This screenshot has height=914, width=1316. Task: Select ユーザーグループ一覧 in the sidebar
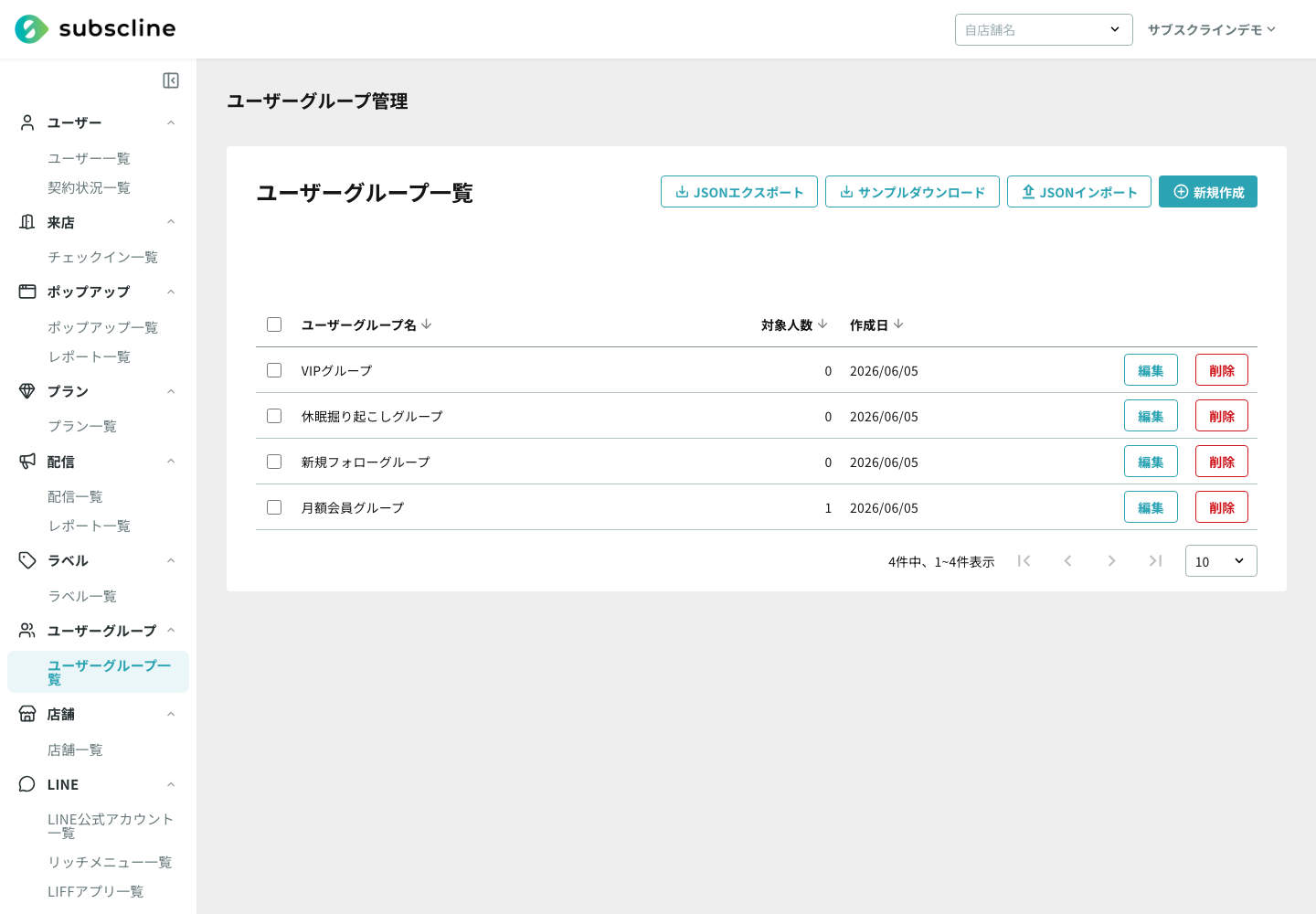point(98,672)
